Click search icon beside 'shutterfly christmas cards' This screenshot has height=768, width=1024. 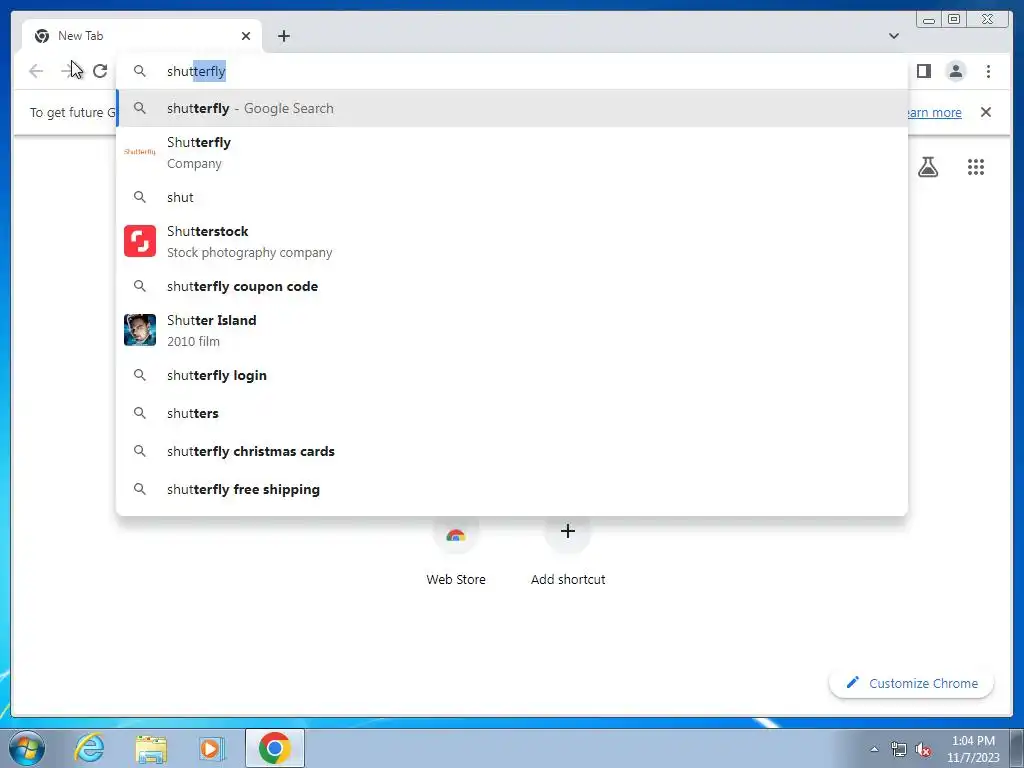[140, 451]
